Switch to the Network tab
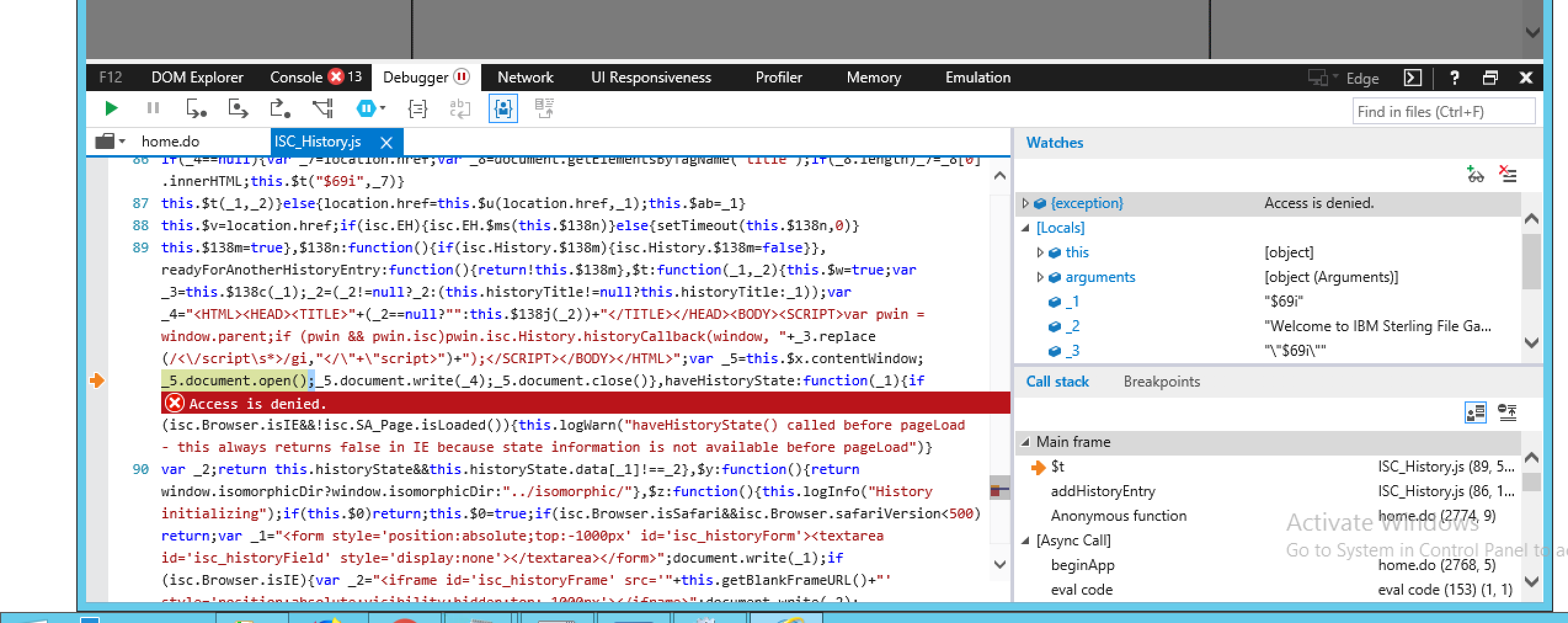Image resolution: width=1568 pixels, height=623 pixels. click(525, 78)
